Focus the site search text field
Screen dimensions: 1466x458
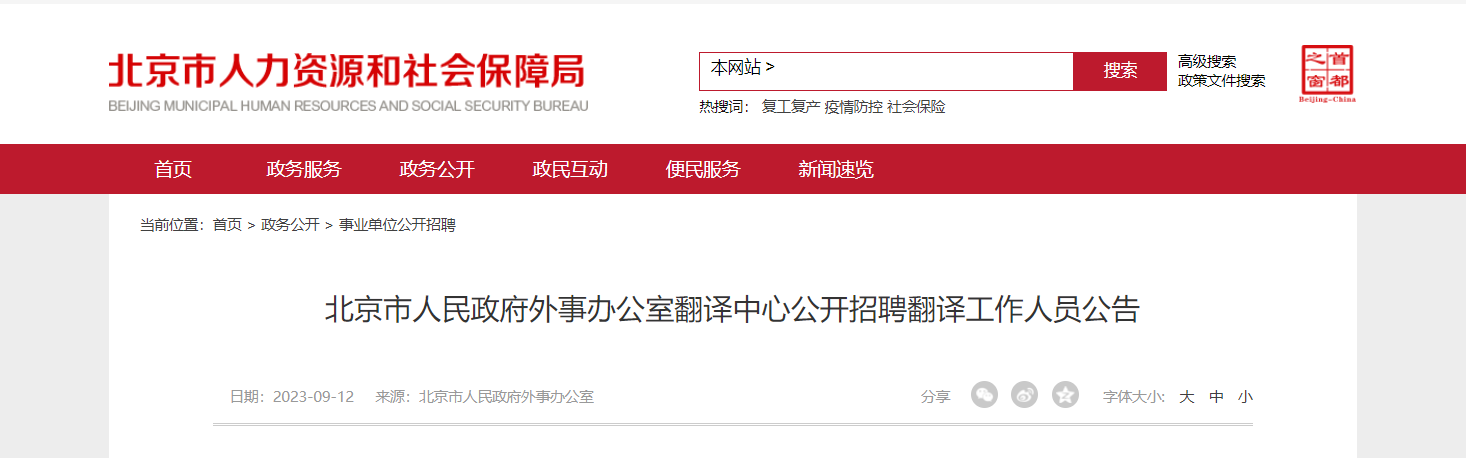923,71
